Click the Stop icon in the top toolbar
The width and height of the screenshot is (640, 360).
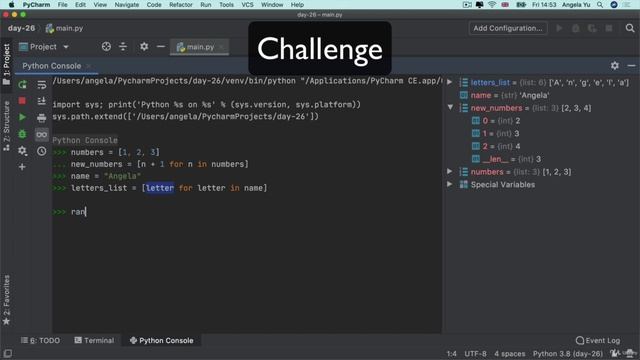tap(609, 28)
